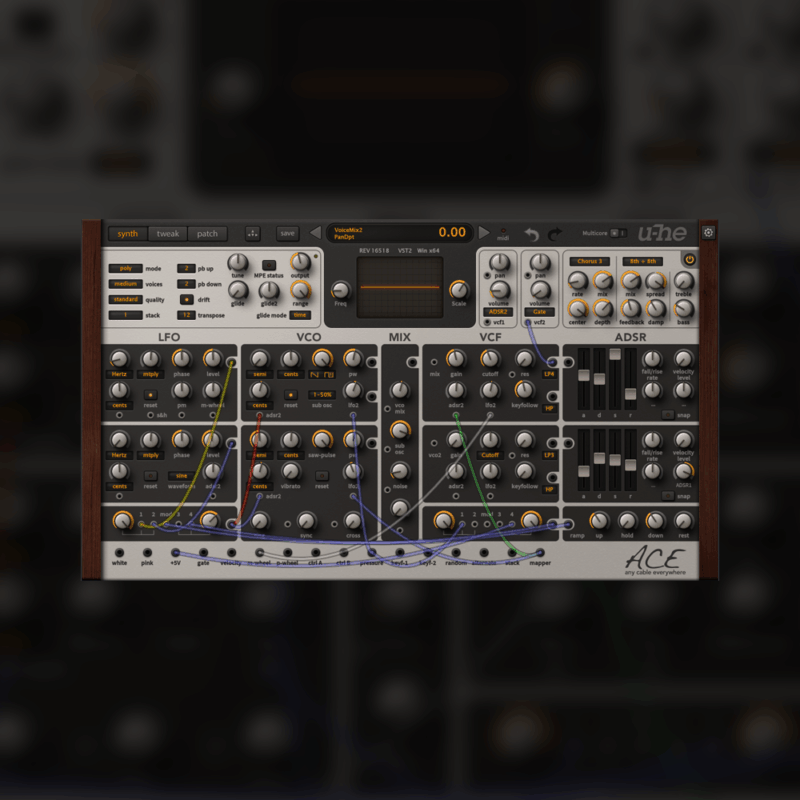Toggle the ADSR 1 snap button
The width and height of the screenshot is (800, 800).
pyautogui.click(x=667, y=415)
